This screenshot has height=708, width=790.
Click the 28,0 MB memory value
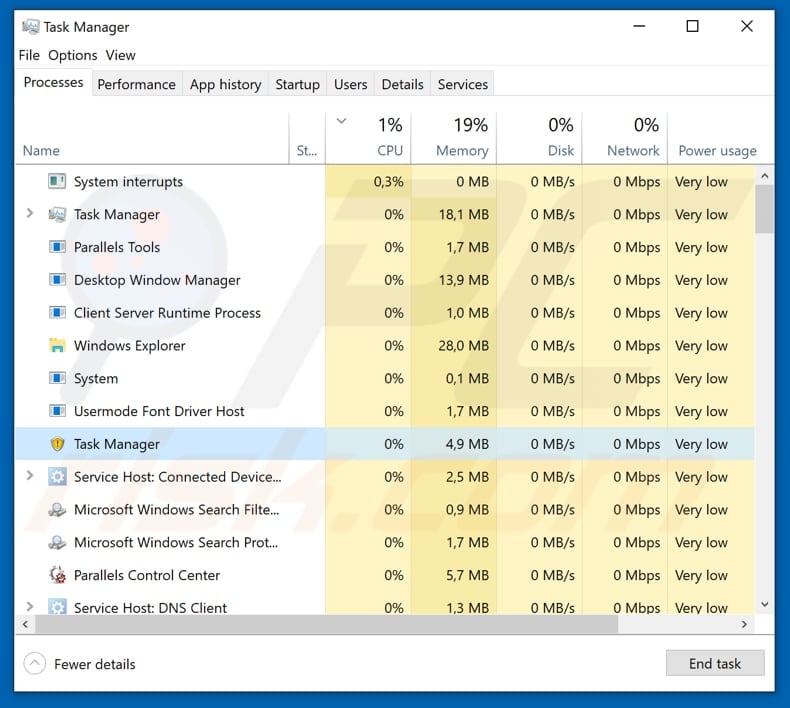pos(464,346)
